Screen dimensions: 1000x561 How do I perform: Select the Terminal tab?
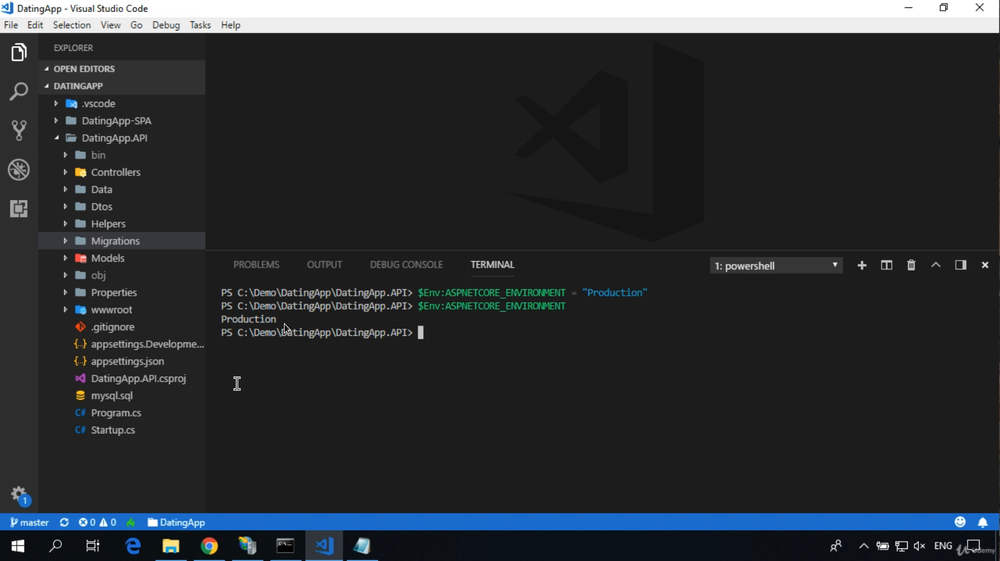[x=492, y=265]
